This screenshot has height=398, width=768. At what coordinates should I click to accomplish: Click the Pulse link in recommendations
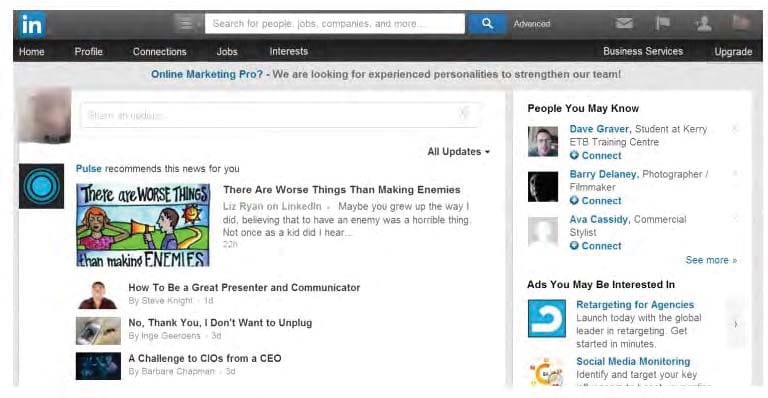tap(89, 168)
